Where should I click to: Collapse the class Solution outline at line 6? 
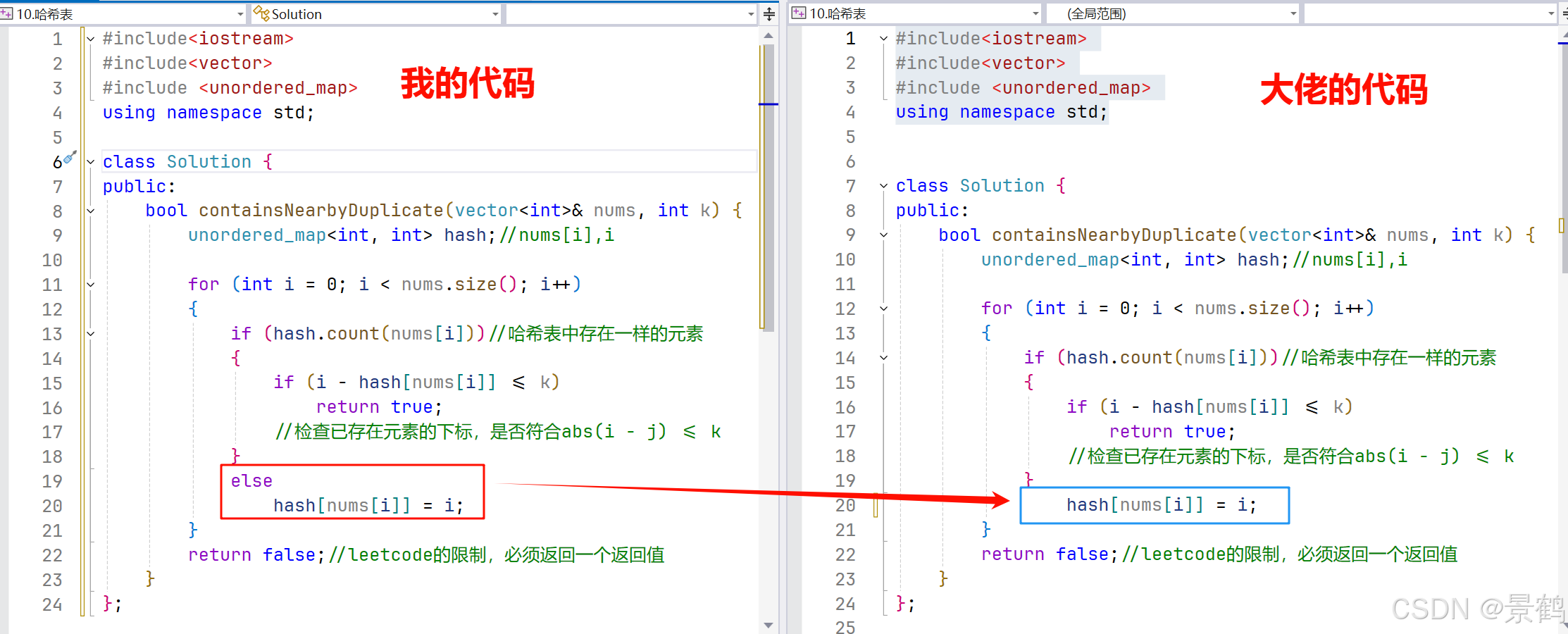tap(90, 161)
